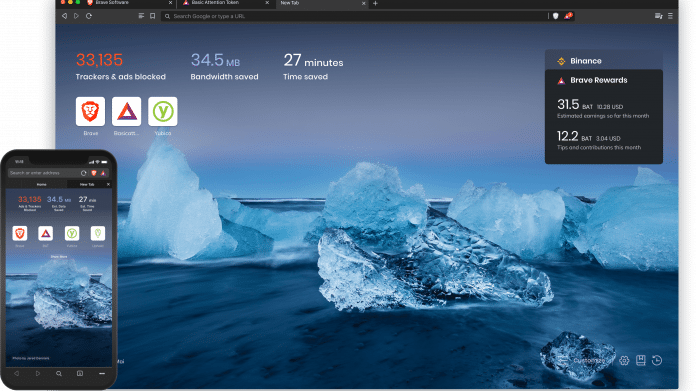The width and height of the screenshot is (696, 391).
Task: Close the New Tab on the phone
Action: point(108,184)
